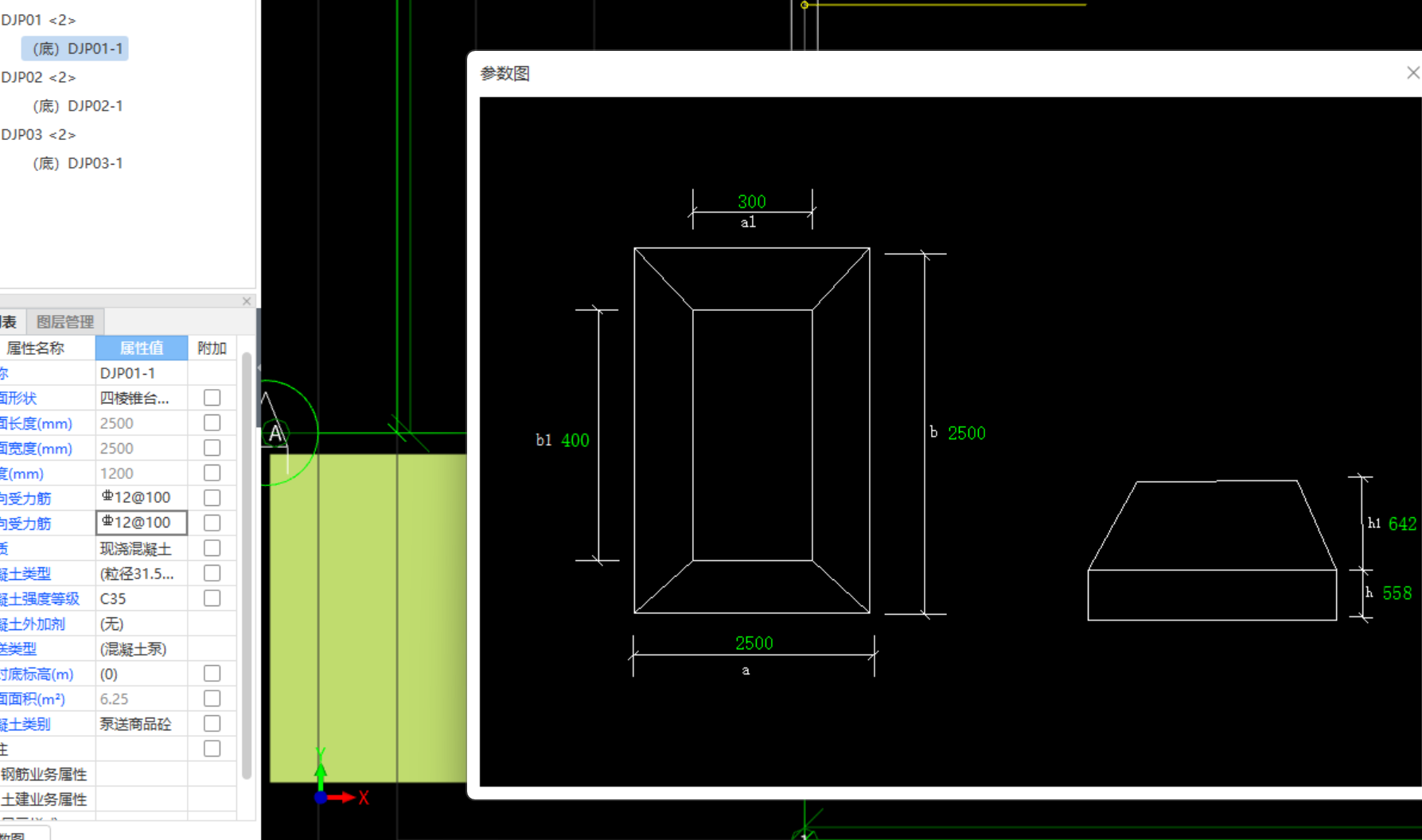Edit the h value 558 in diagram
This screenshot has width=1422, height=840.
point(1397,593)
